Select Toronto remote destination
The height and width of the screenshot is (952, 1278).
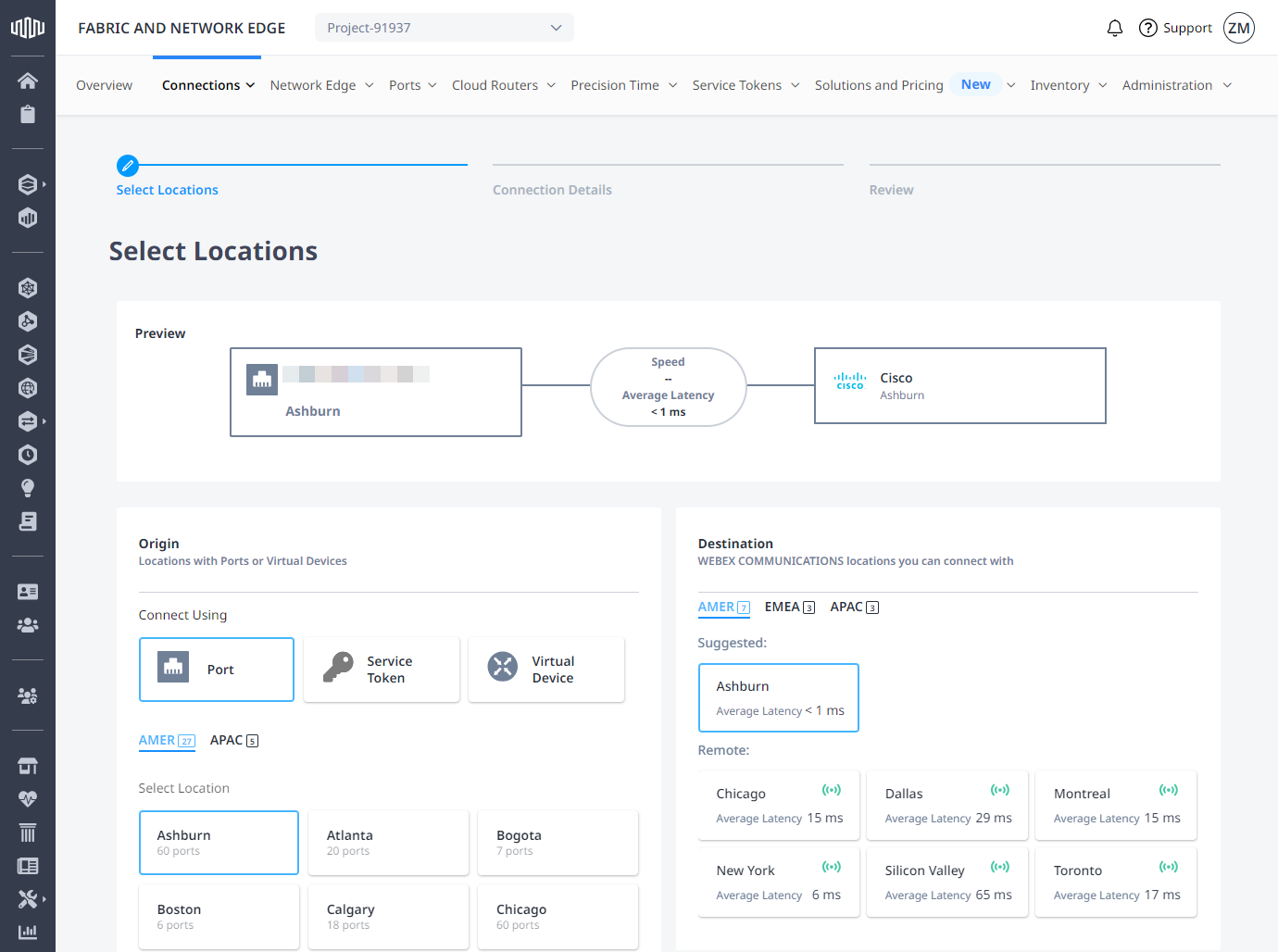[1116, 883]
